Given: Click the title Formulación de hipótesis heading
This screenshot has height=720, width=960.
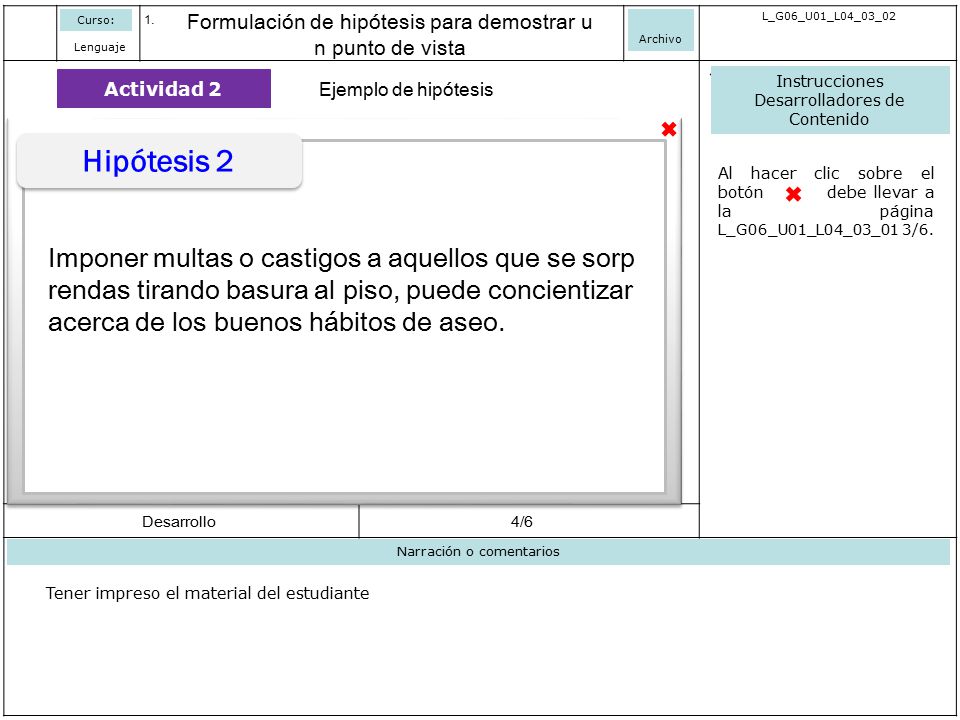Looking at the screenshot, I should [389, 35].
